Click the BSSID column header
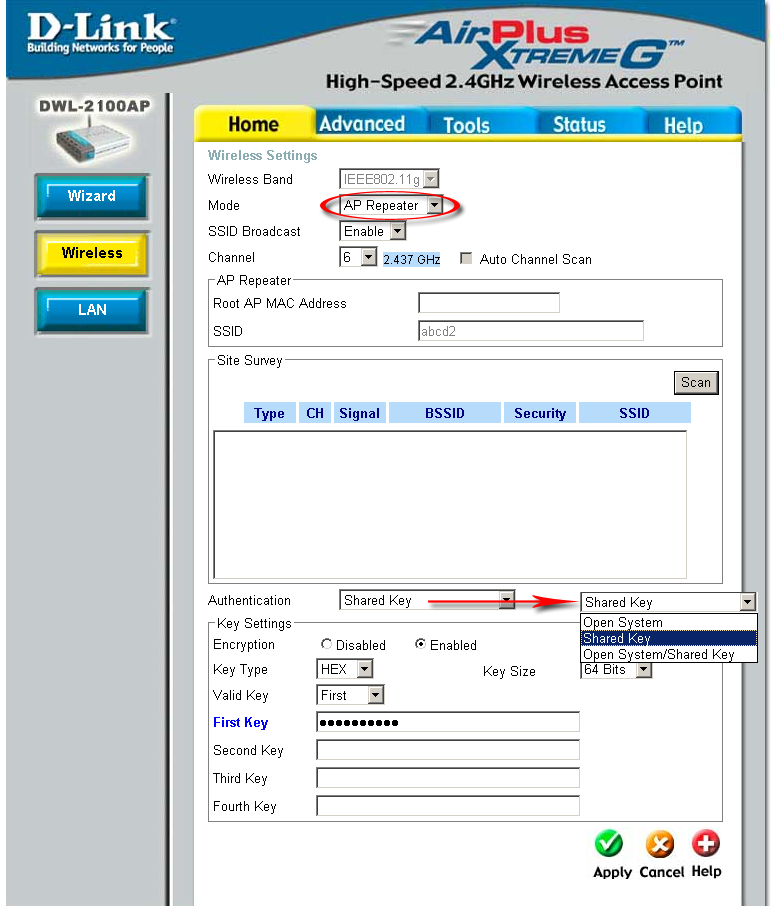The width and height of the screenshot is (773, 906). [x=445, y=413]
